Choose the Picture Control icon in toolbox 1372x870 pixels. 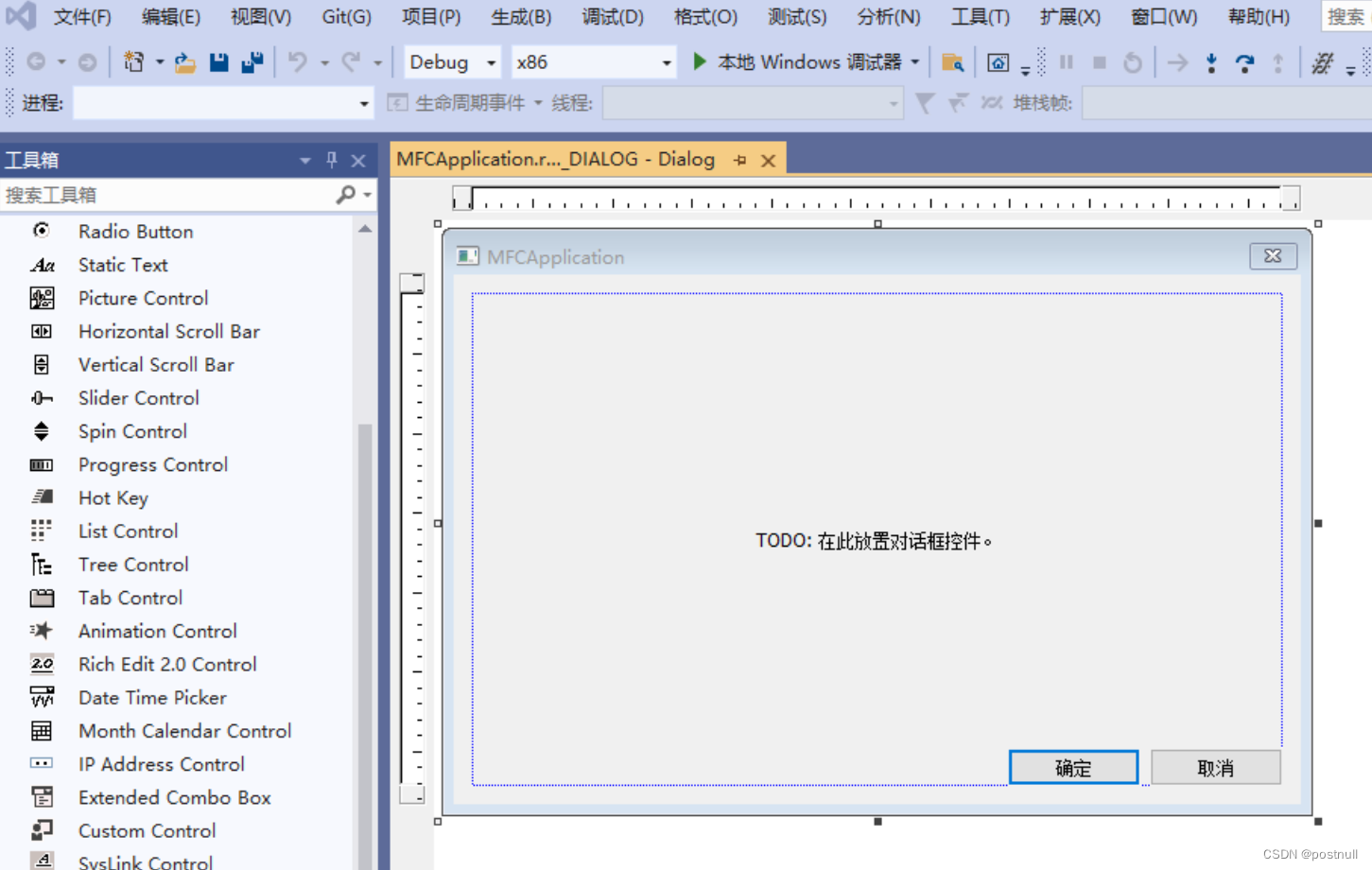point(42,298)
